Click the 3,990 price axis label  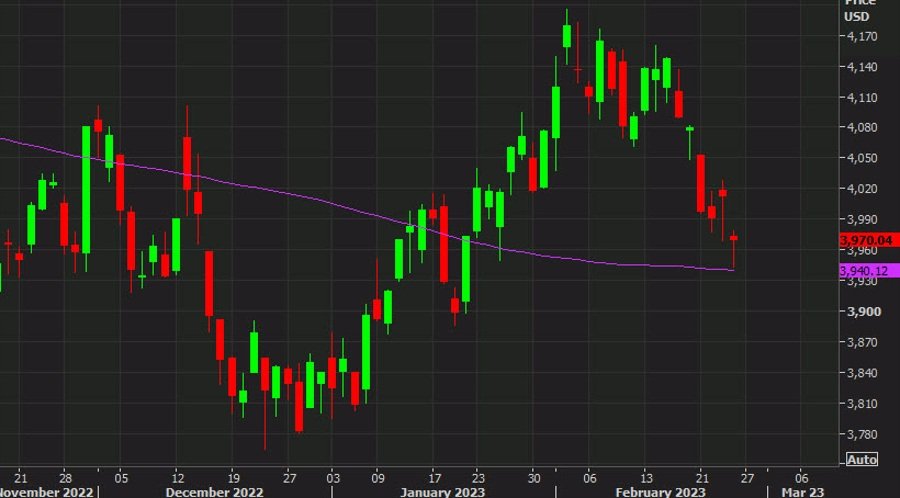tap(860, 220)
